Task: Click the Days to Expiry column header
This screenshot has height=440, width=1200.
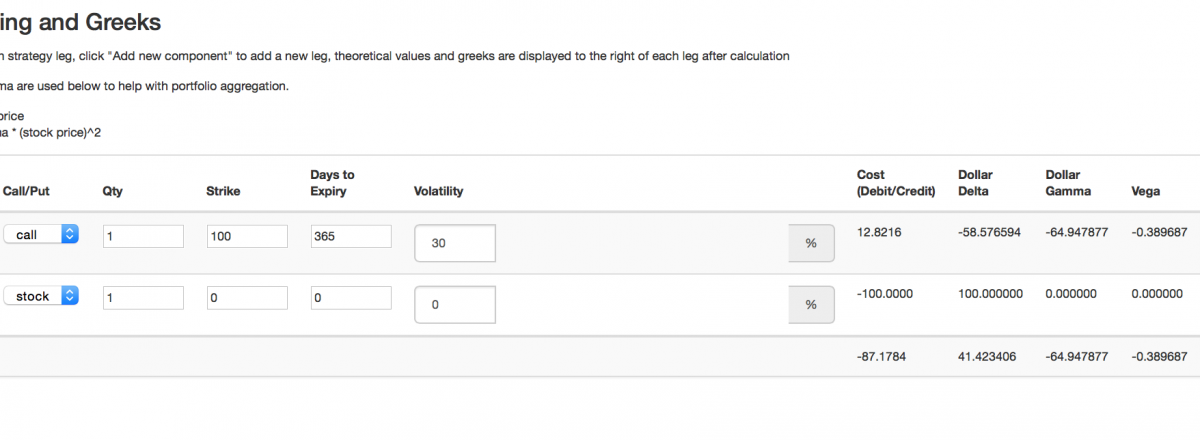Action: (332, 183)
